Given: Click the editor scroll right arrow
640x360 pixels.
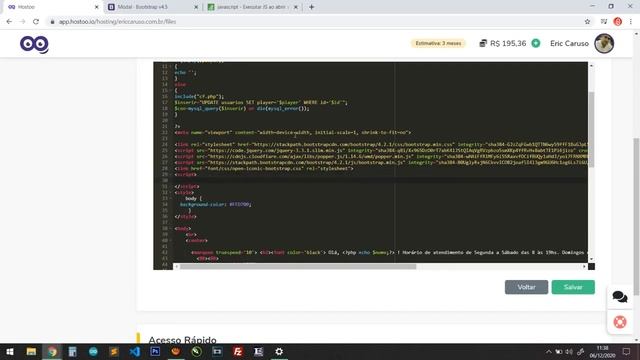Looking at the screenshot, I should [584, 267].
